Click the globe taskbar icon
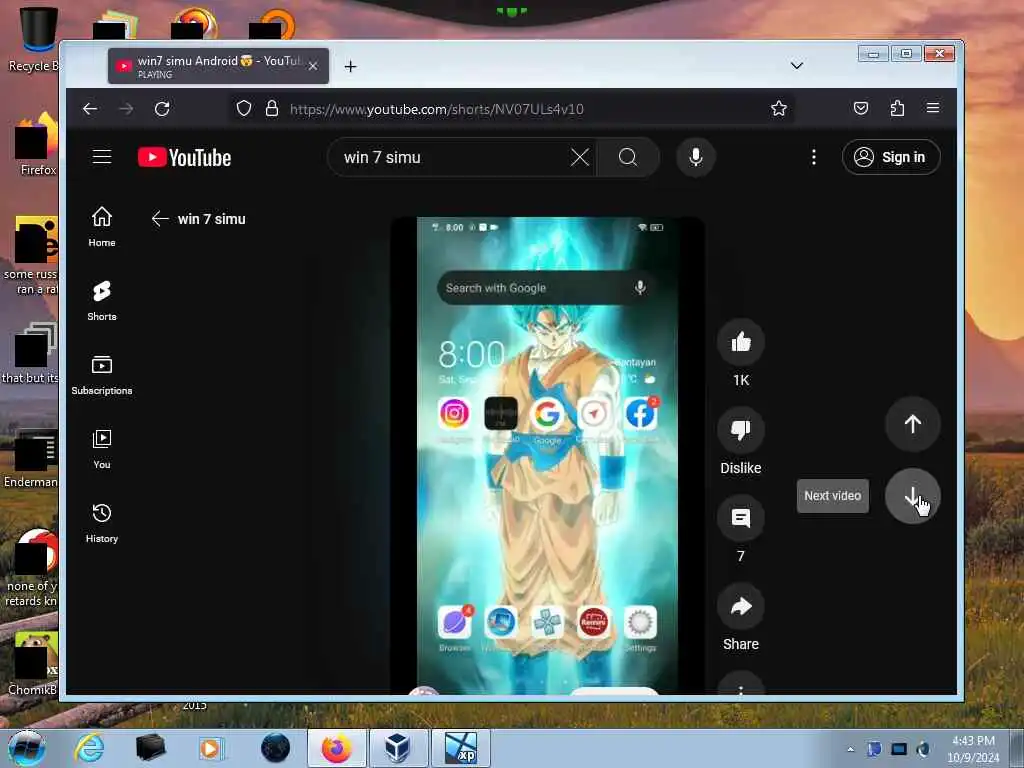This screenshot has width=1024, height=768. point(275,748)
